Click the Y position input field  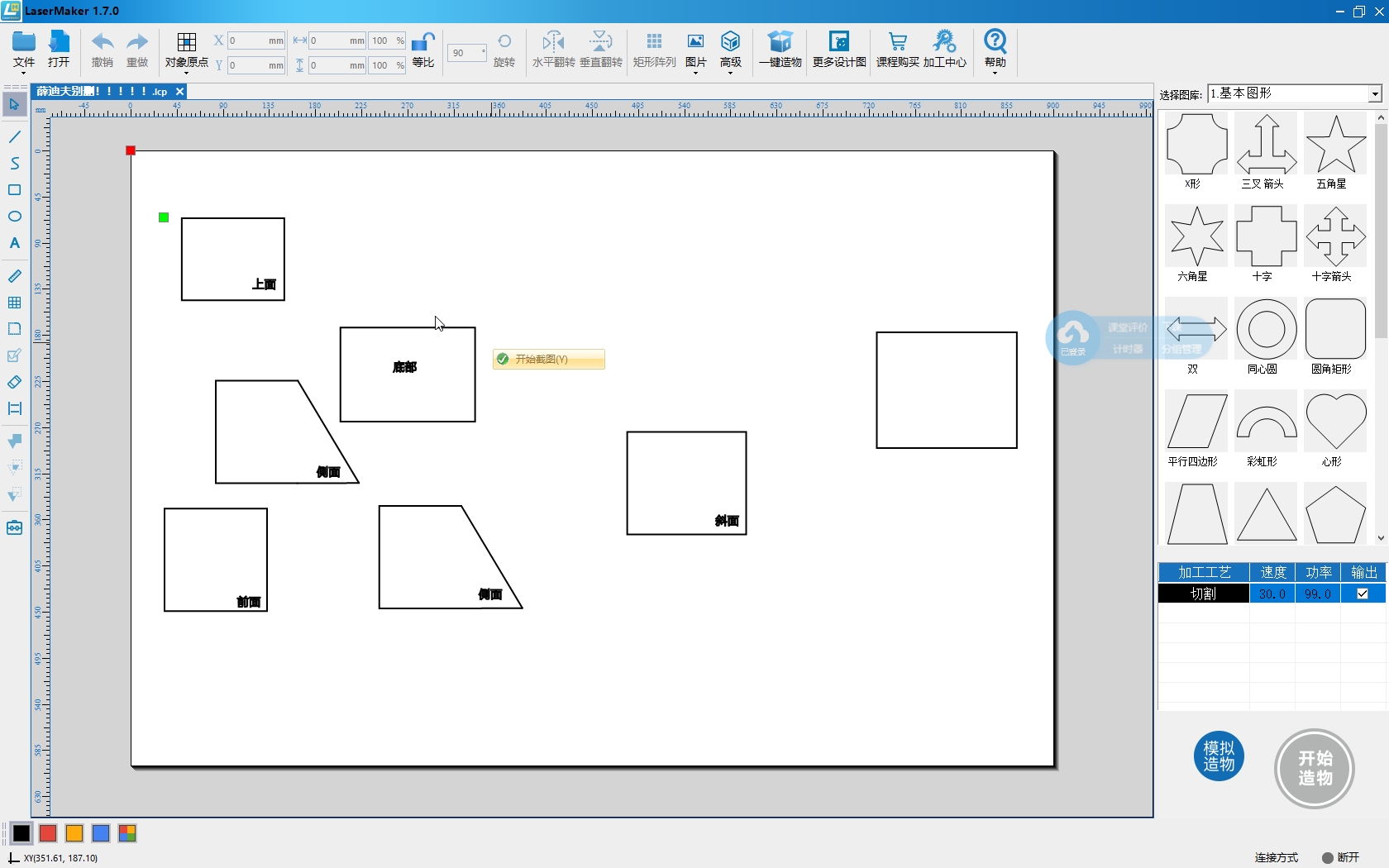coord(256,65)
